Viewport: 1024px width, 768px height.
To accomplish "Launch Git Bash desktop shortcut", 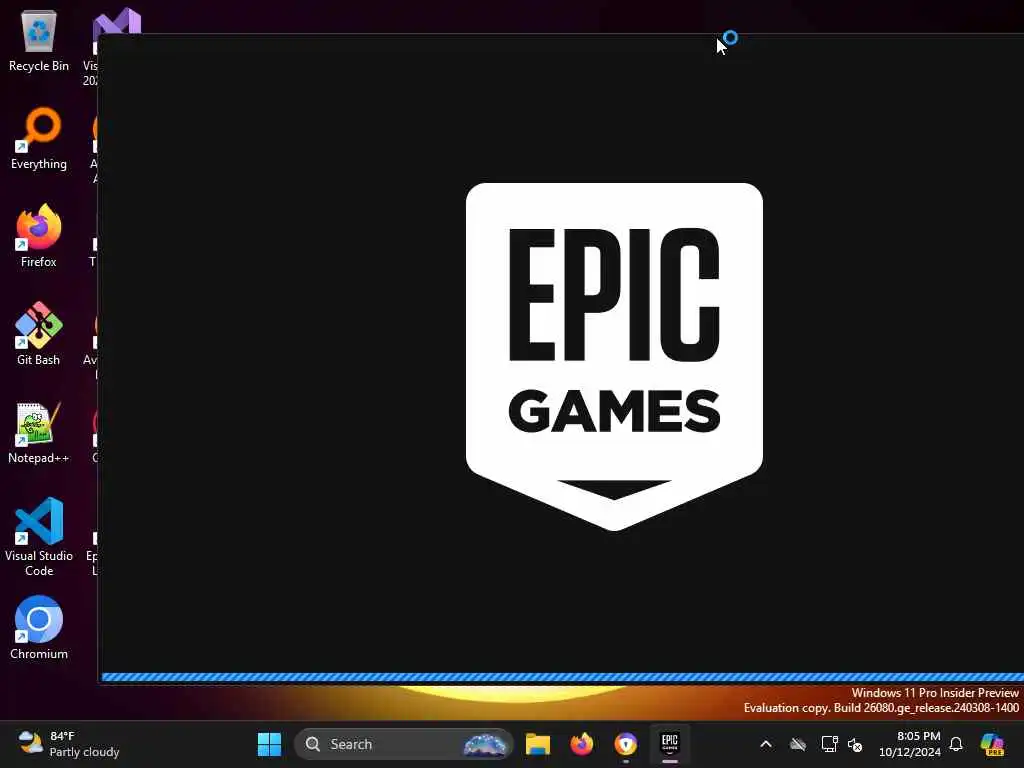I will [39, 334].
